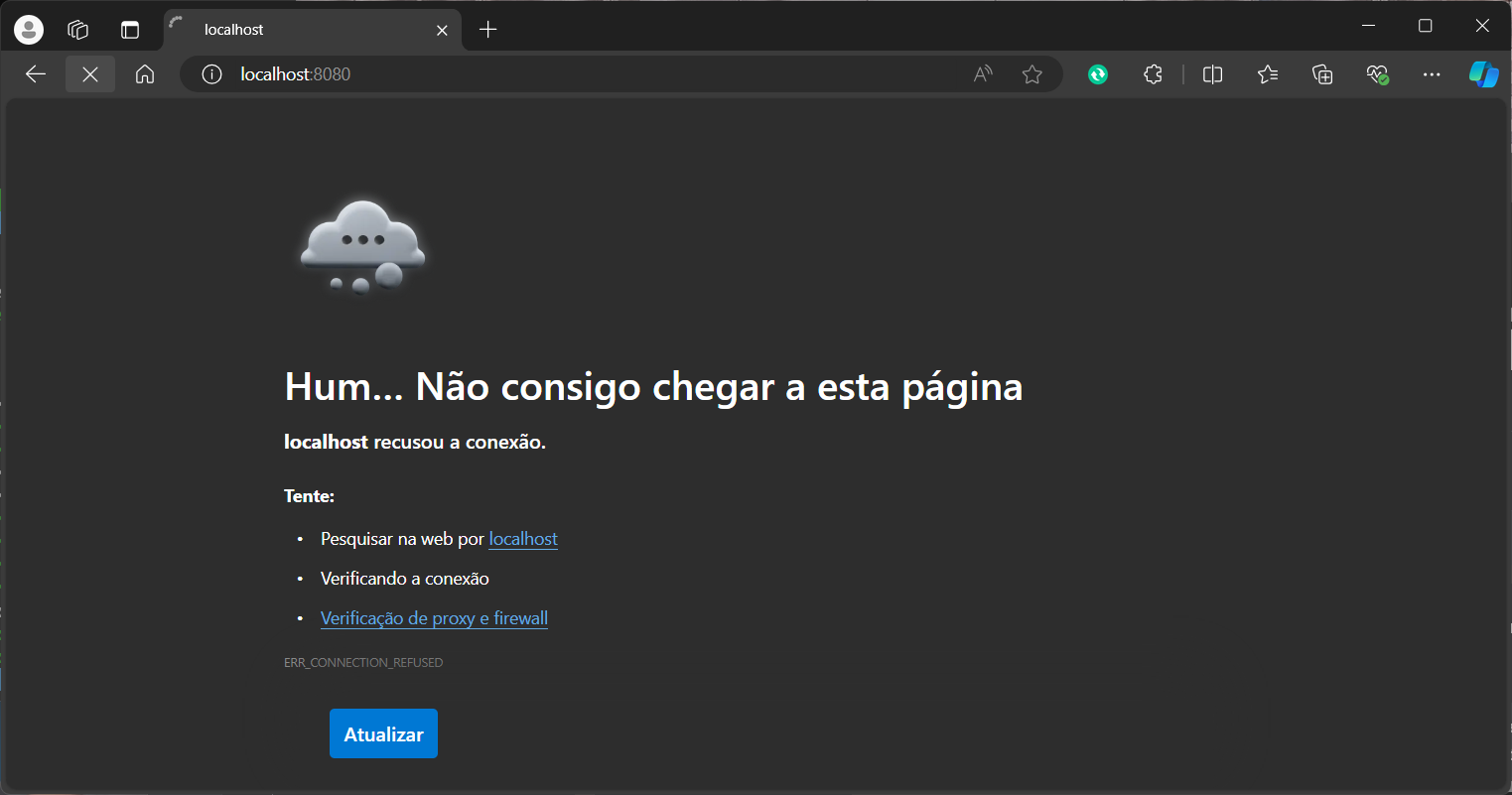Open the Extensions puzzle icon
The width and height of the screenshot is (1512, 795).
[1153, 74]
